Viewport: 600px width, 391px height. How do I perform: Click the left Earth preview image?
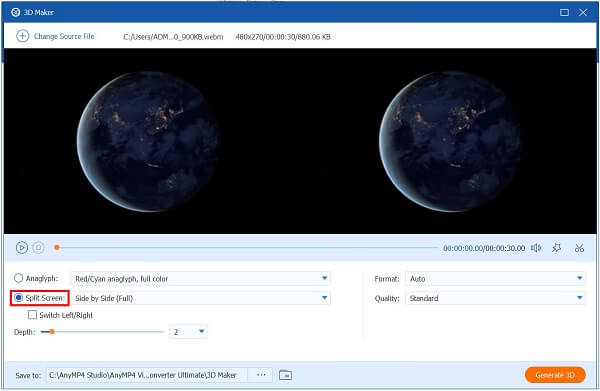(147, 141)
